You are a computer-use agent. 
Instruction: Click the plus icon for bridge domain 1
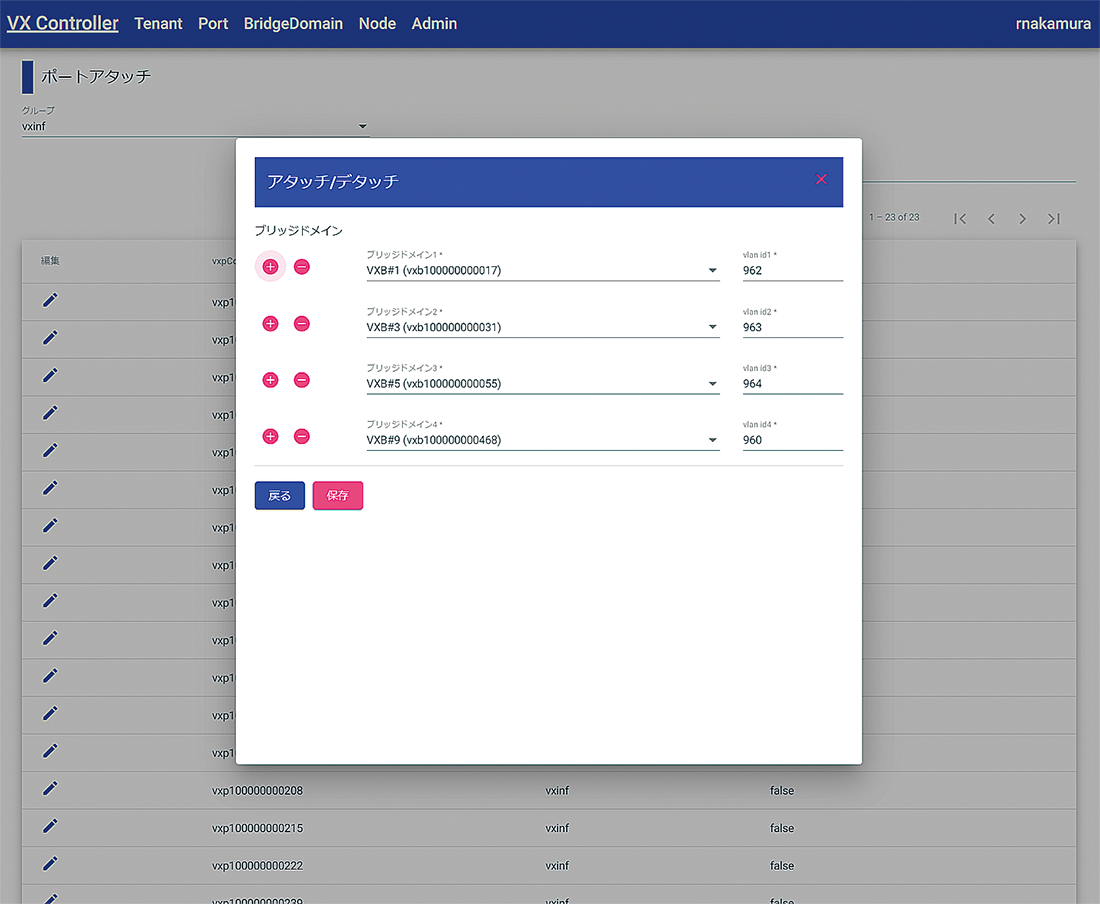[x=270, y=267]
